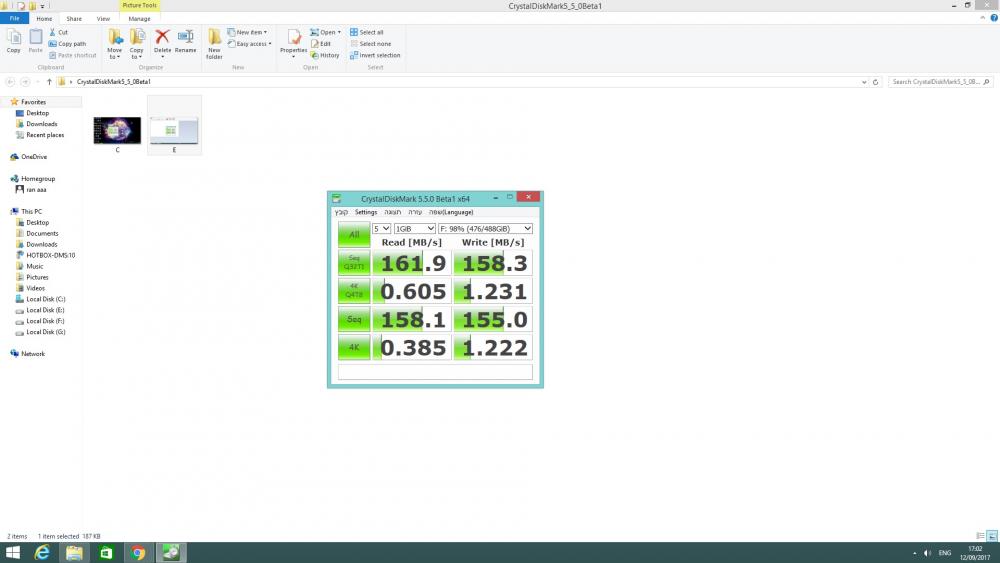Click the Copy icon in the ribbon
Image resolution: width=1000 pixels, height=563 pixels.
tap(13, 41)
